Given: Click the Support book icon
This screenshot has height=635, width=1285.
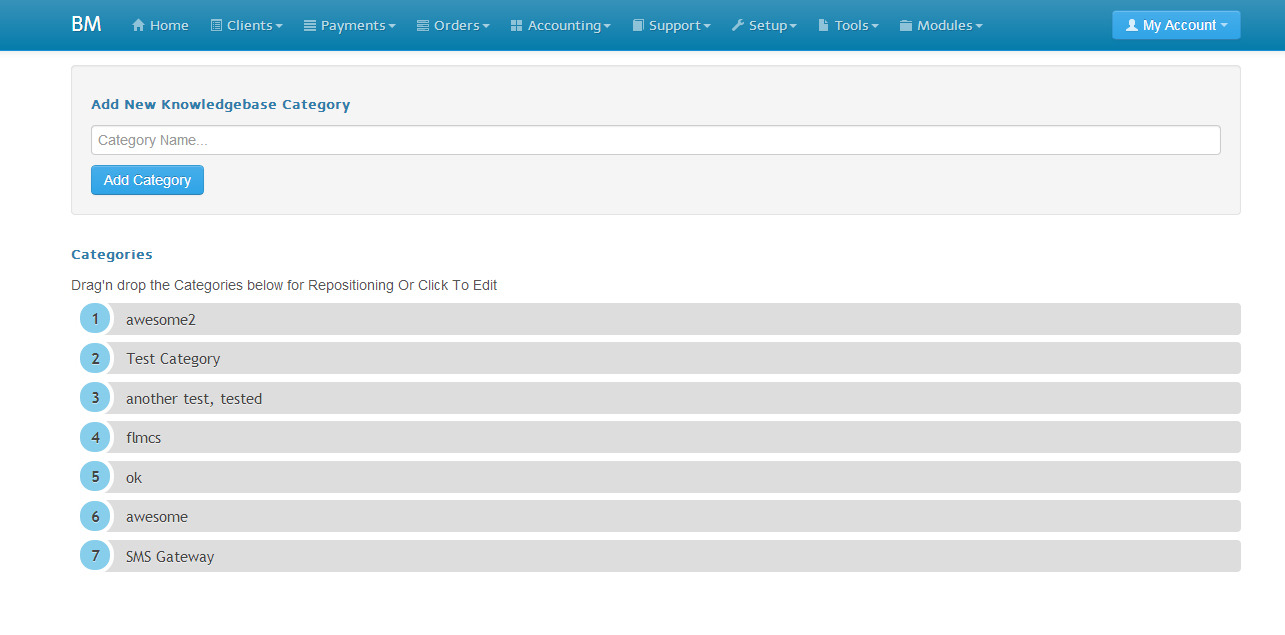Looking at the screenshot, I should (x=638, y=25).
